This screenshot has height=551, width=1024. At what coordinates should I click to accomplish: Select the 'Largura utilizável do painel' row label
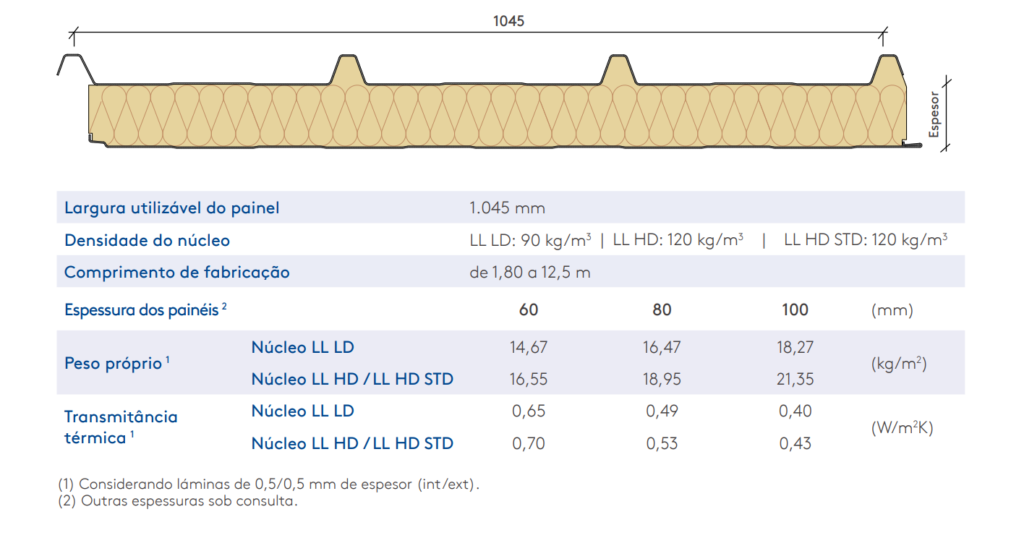[x=171, y=208]
